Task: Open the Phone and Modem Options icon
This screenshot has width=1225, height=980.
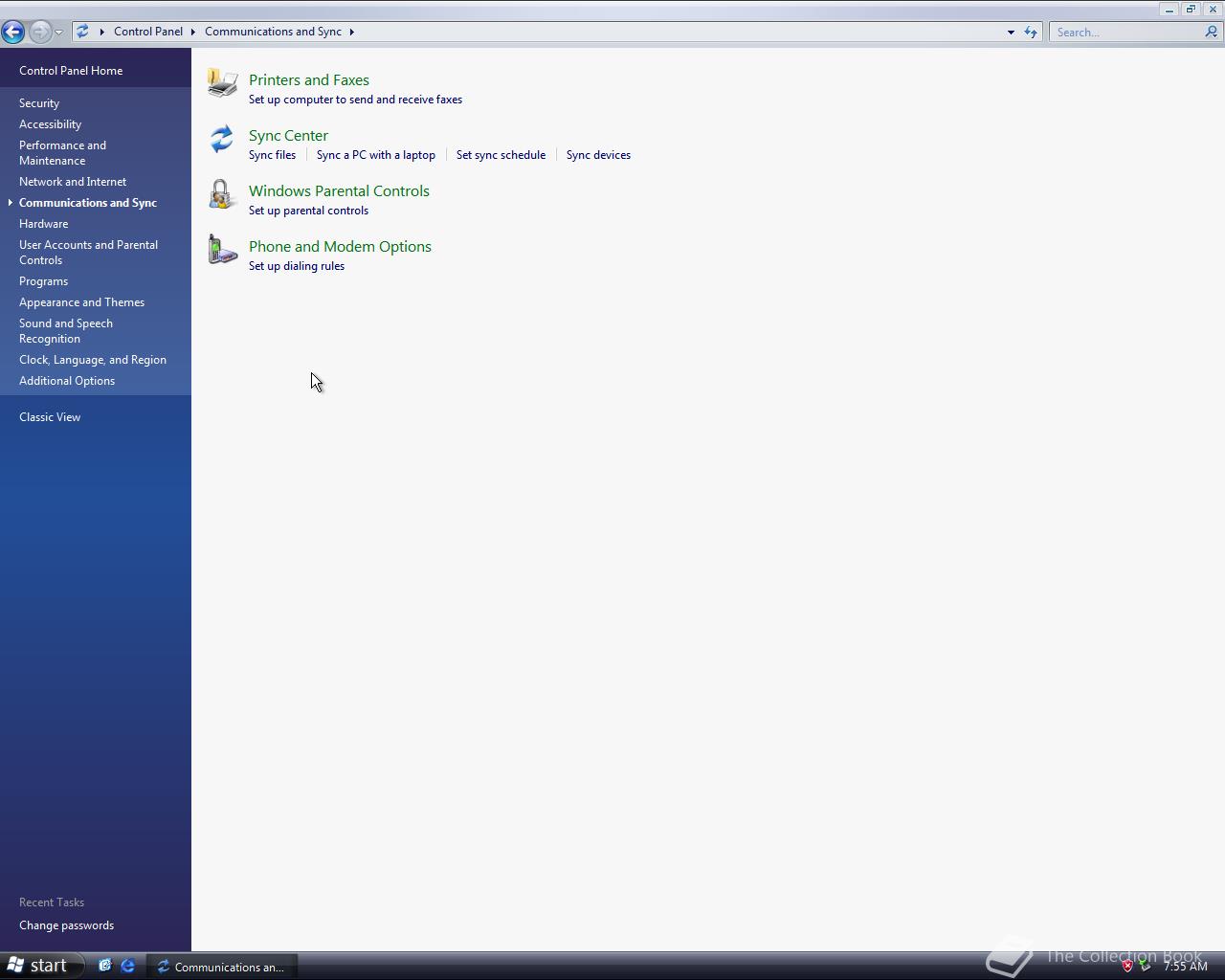Action: click(222, 250)
